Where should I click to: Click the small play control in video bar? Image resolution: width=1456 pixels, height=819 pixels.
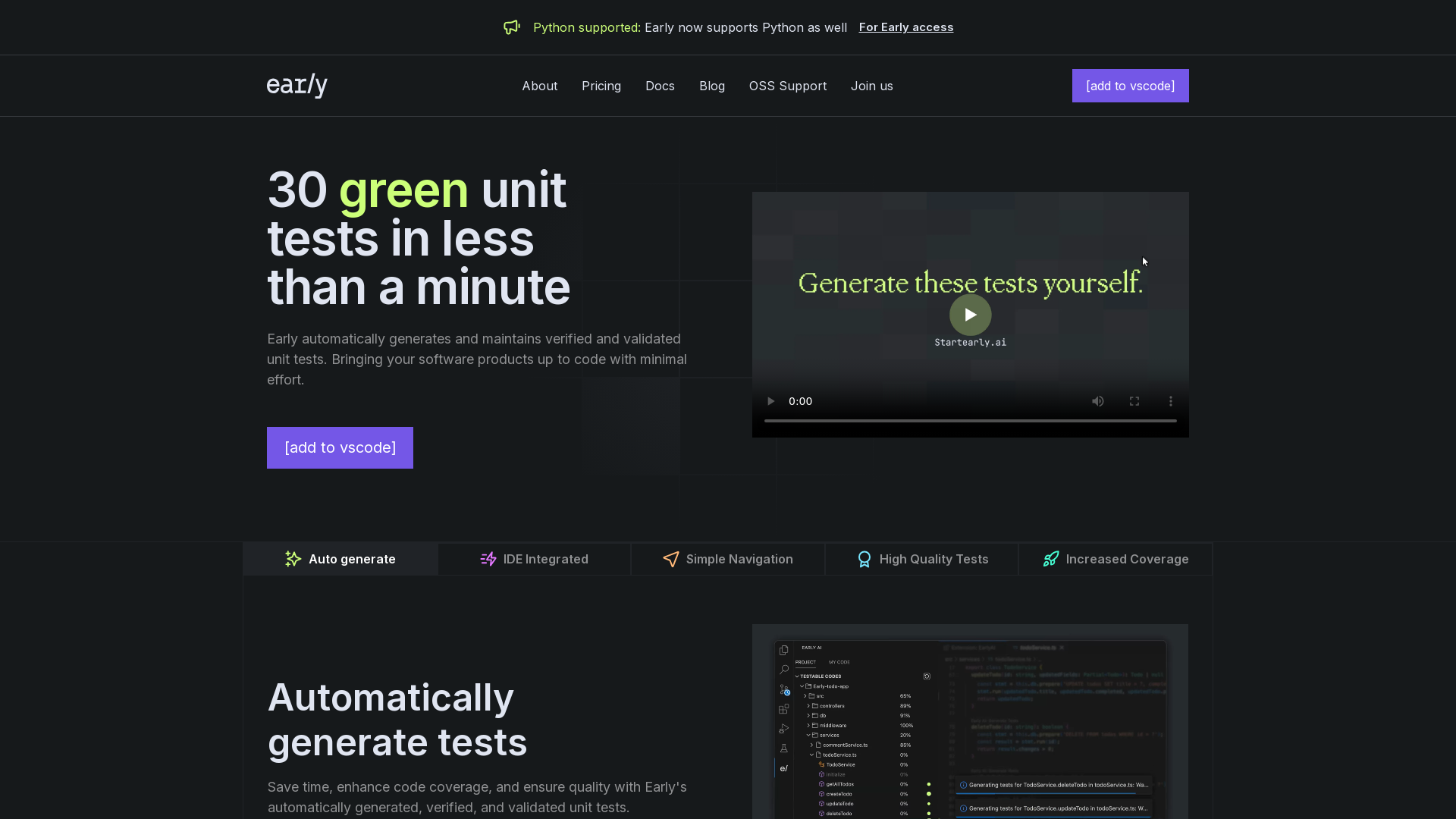[770, 401]
